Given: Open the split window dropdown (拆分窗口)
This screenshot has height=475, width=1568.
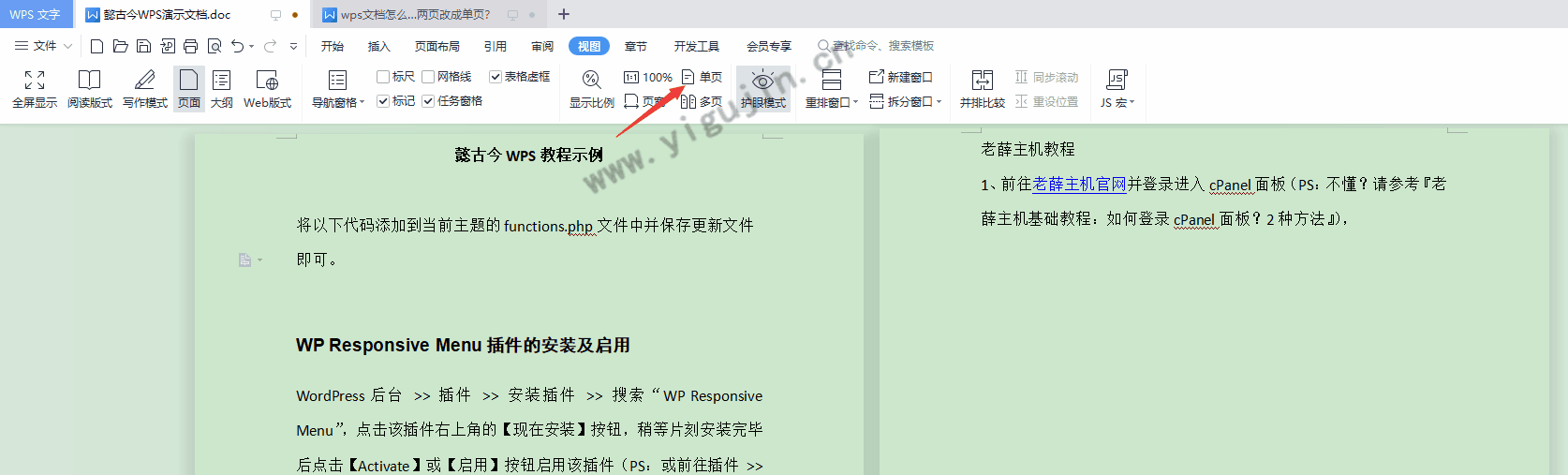Looking at the screenshot, I should tap(906, 101).
